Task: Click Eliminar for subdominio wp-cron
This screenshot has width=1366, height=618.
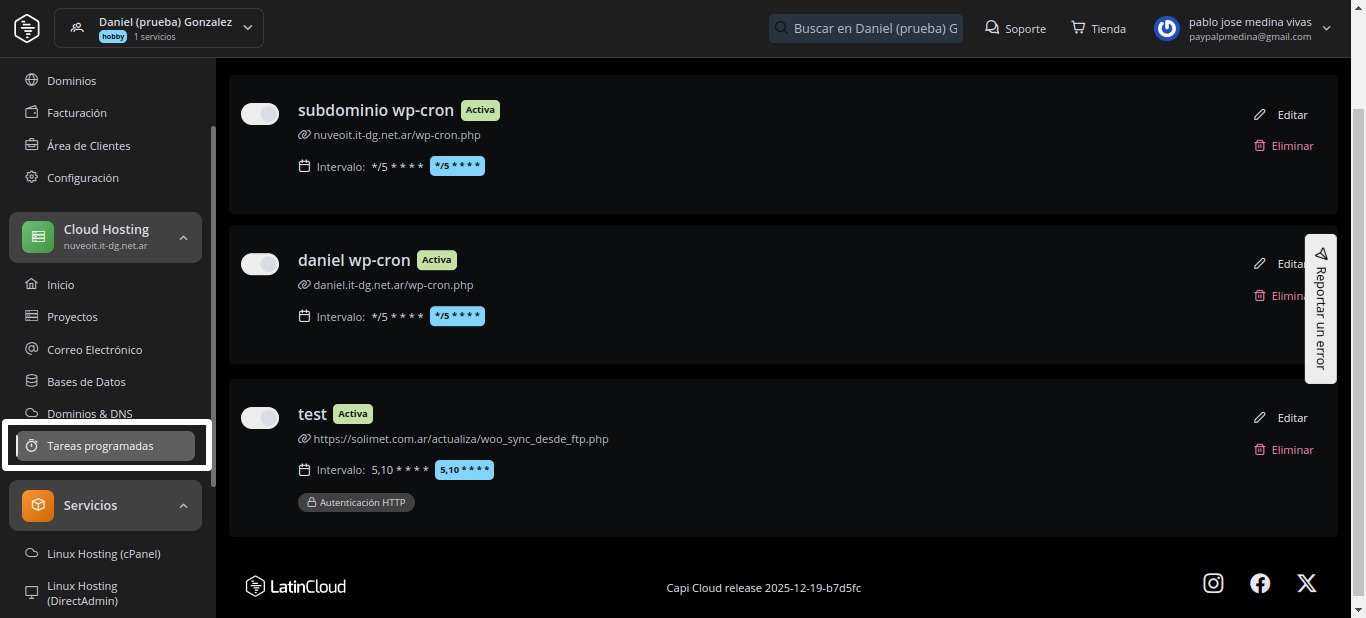Action: 1292,146
